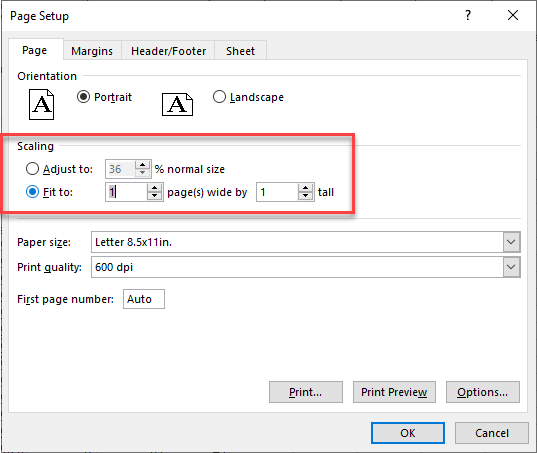This screenshot has height=453, width=537.
Task: Decrease pages wide with down spinner arrow
Action: pyautogui.click(x=154, y=196)
